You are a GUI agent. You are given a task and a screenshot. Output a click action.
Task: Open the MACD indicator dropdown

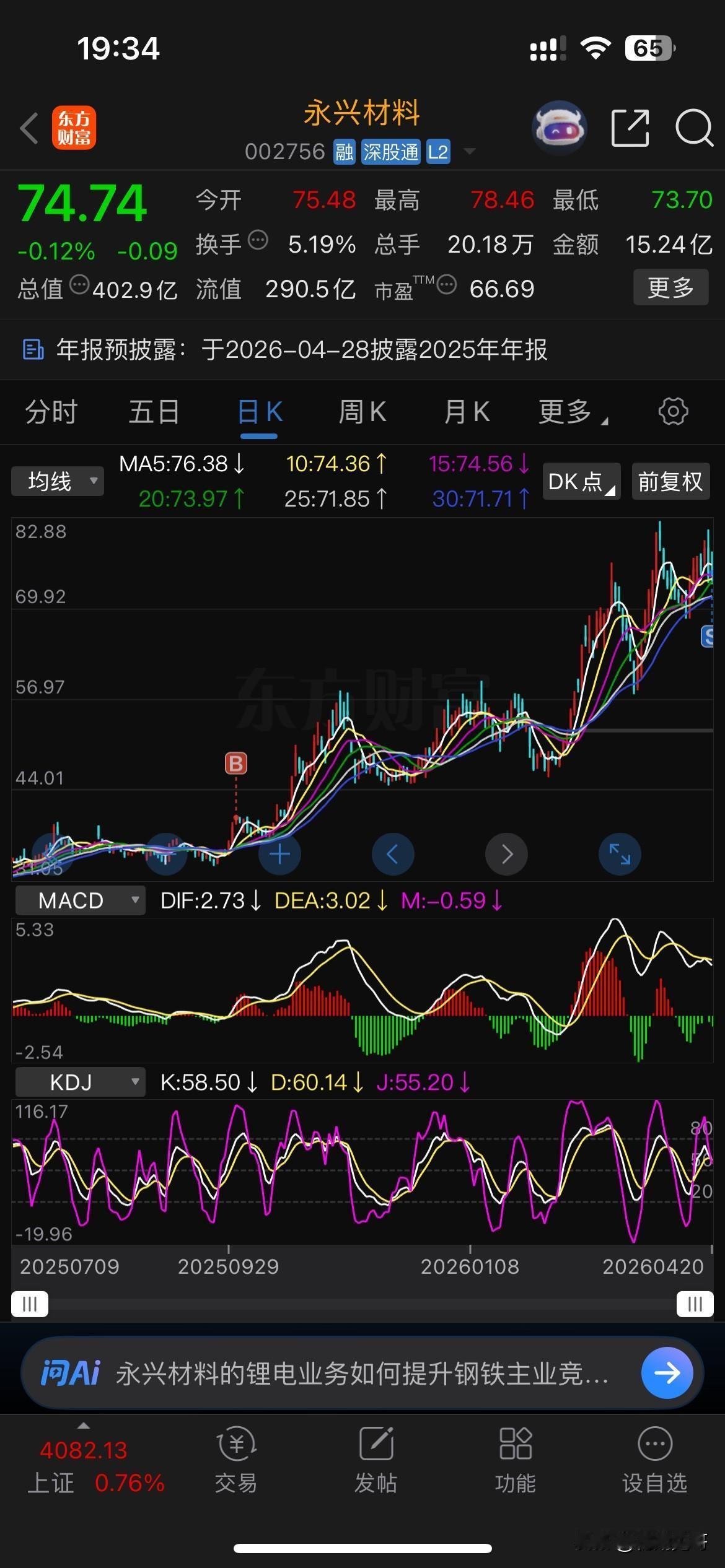coord(81,900)
